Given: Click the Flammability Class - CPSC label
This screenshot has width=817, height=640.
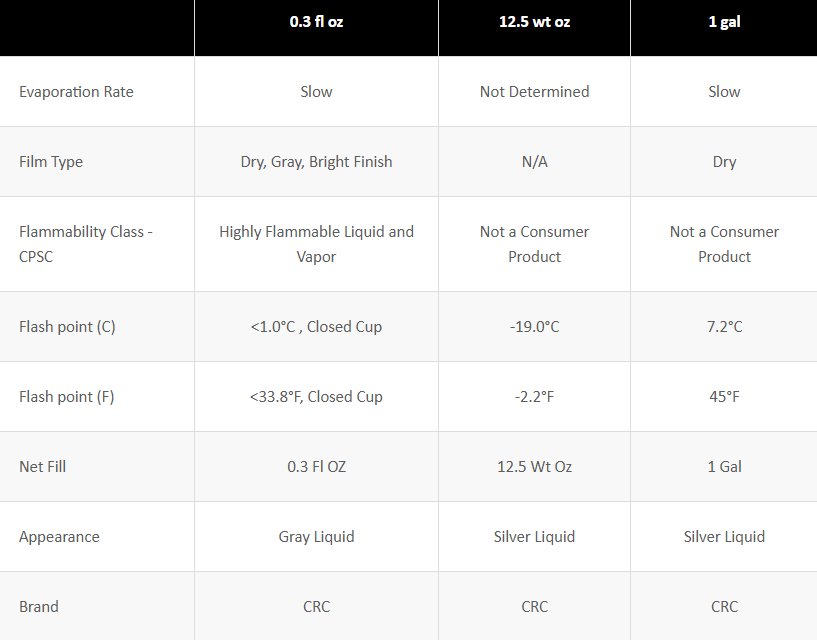Looking at the screenshot, I should tap(86, 244).
